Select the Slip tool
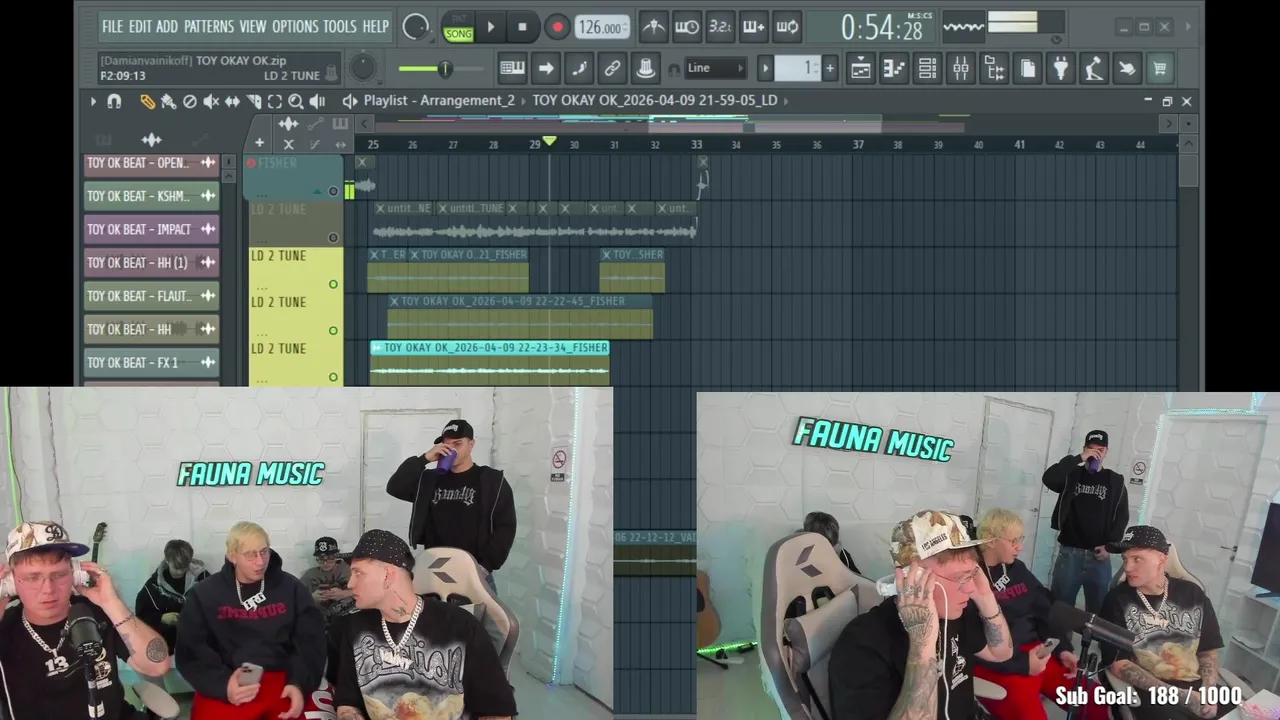Image resolution: width=1280 pixels, height=720 pixels. pyautogui.click(x=232, y=101)
